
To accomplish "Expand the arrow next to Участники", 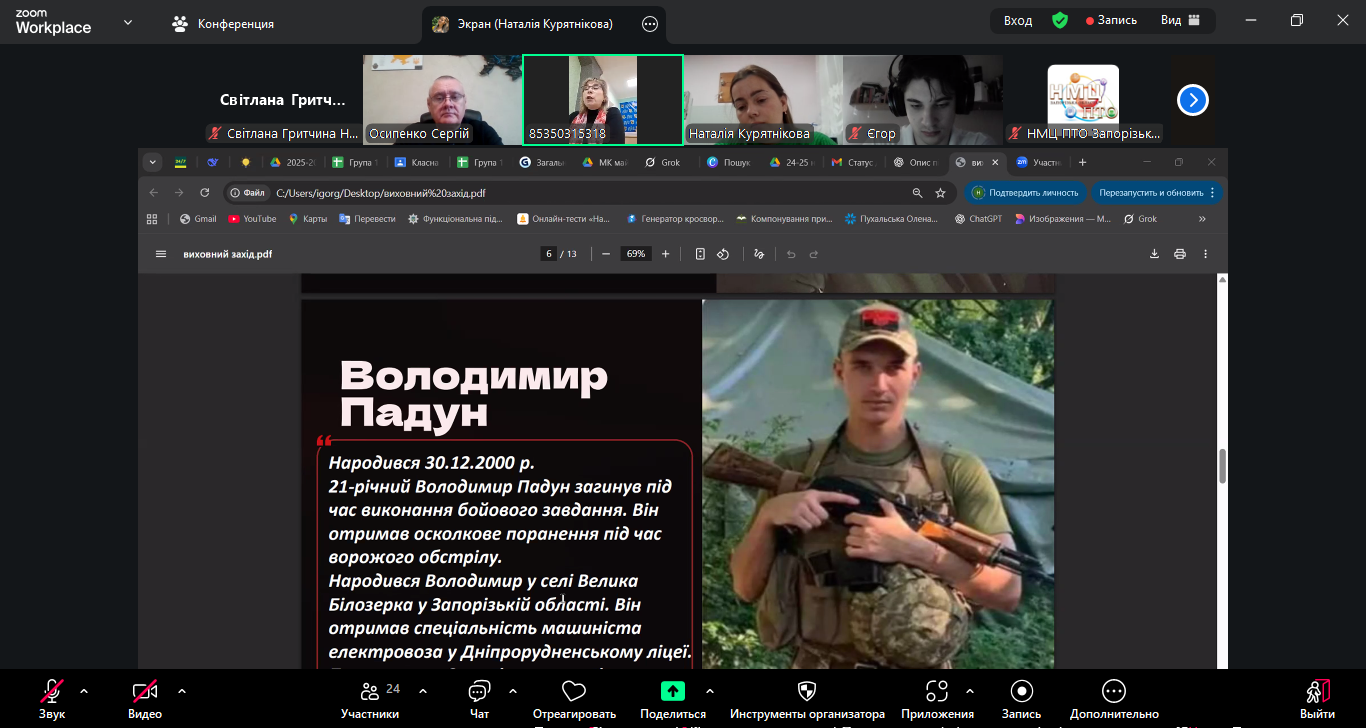I will [x=423, y=691].
